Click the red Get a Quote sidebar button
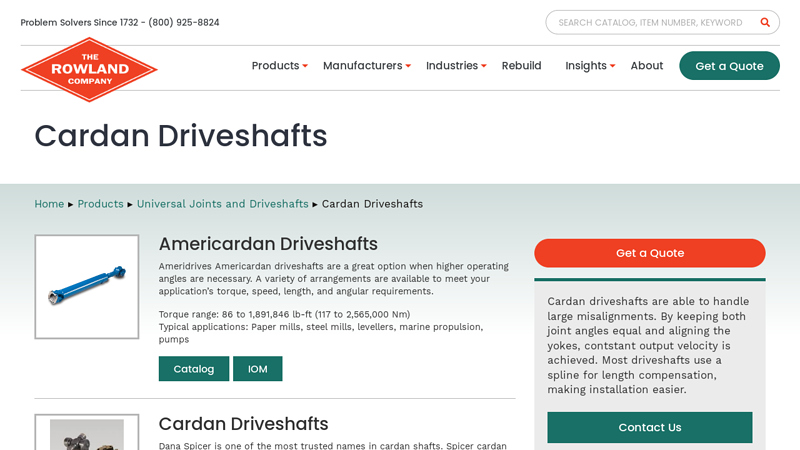The height and width of the screenshot is (450, 800). point(649,253)
